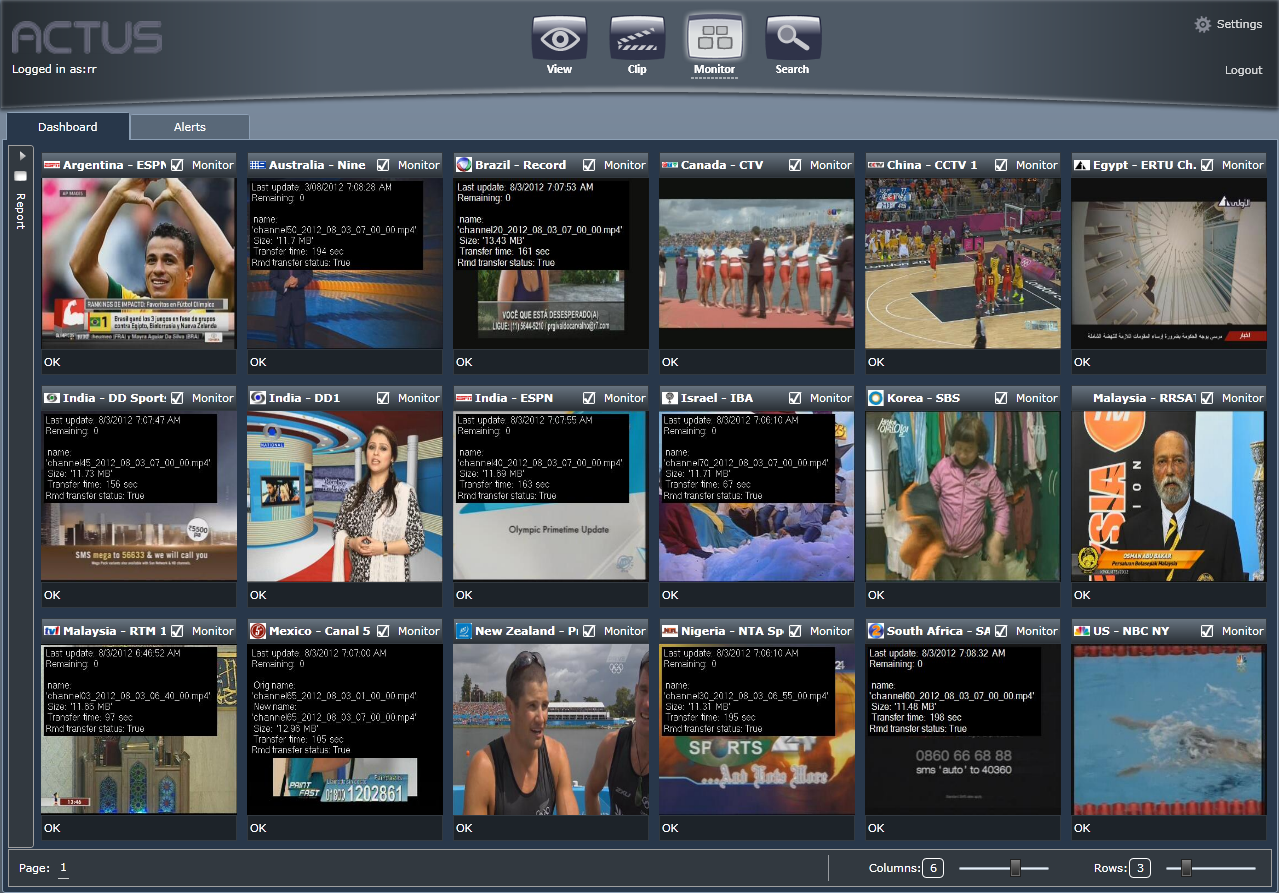This screenshot has height=893, width=1279.
Task: Click the ACTUS logo
Action: pos(87,38)
